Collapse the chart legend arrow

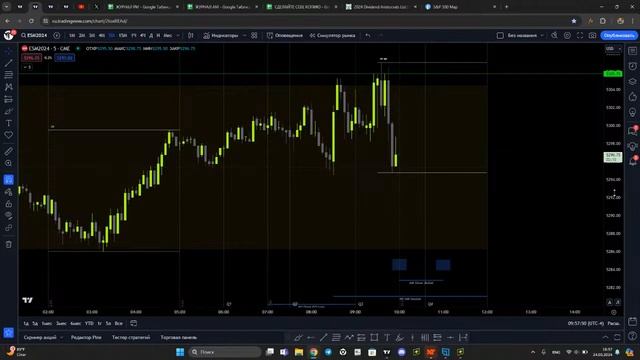(x=27, y=67)
